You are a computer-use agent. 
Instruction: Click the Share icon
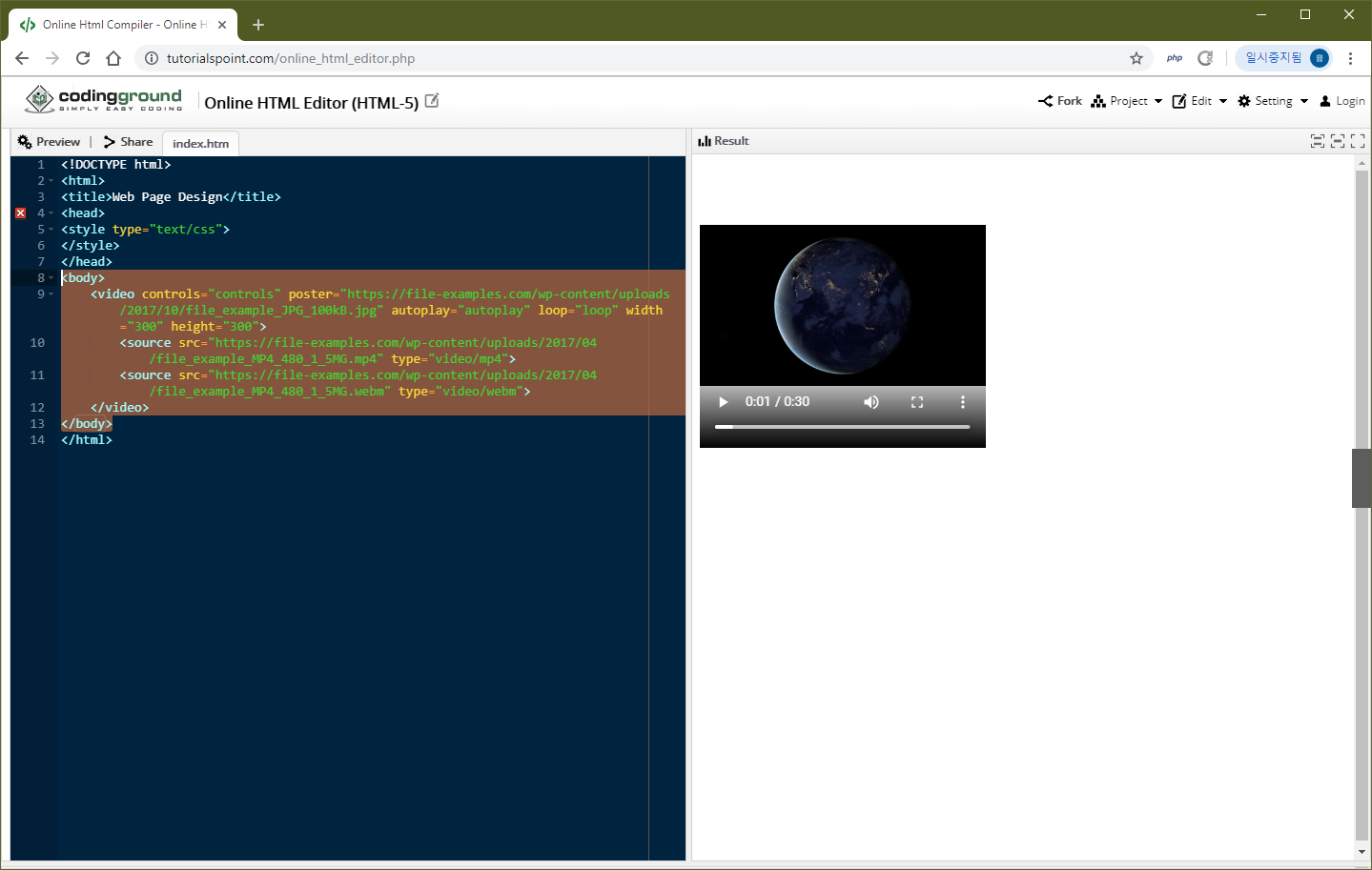click(109, 141)
